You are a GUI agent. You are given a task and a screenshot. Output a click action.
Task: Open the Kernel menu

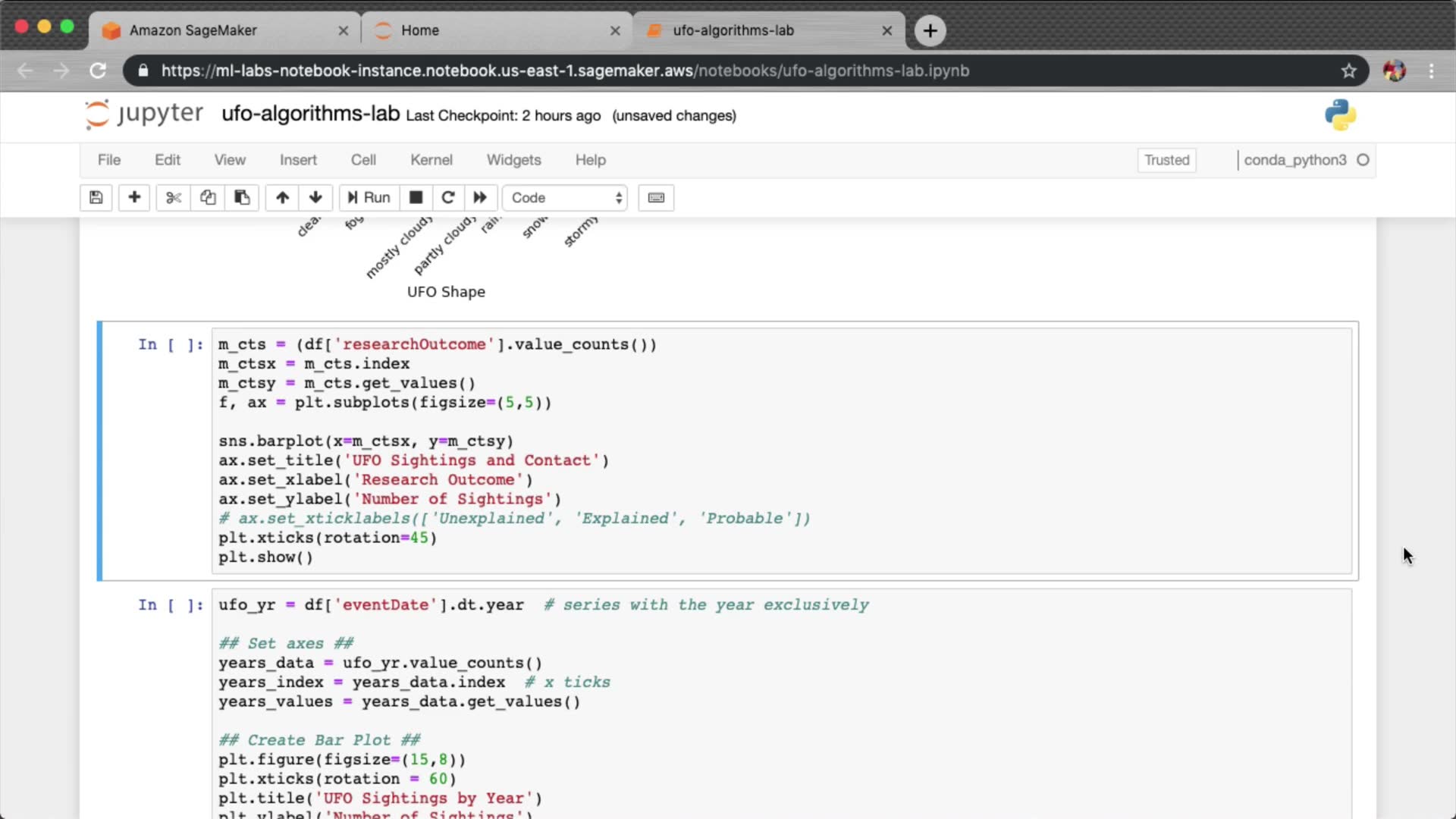[x=431, y=160]
